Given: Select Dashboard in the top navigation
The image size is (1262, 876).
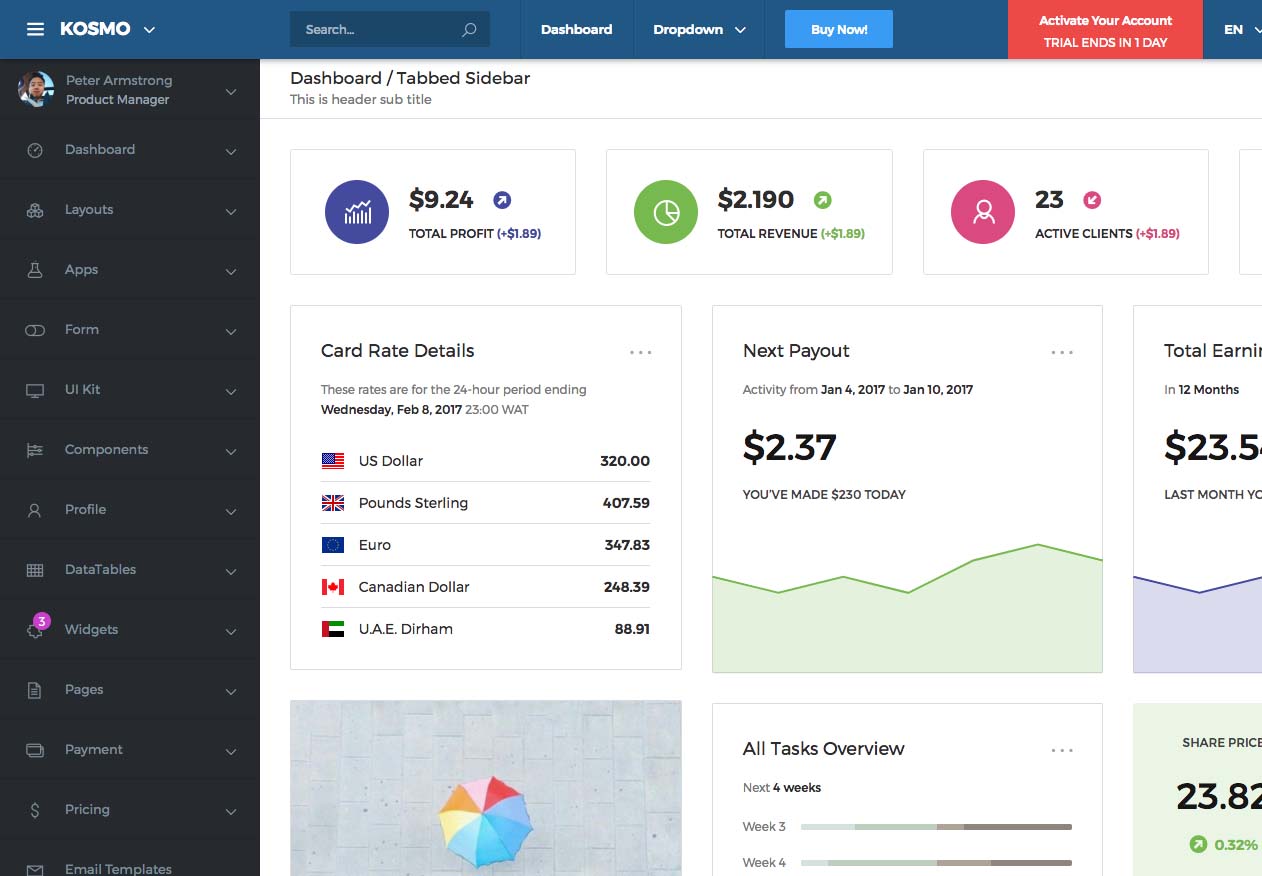Looking at the screenshot, I should pyautogui.click(x=576, y=30).
